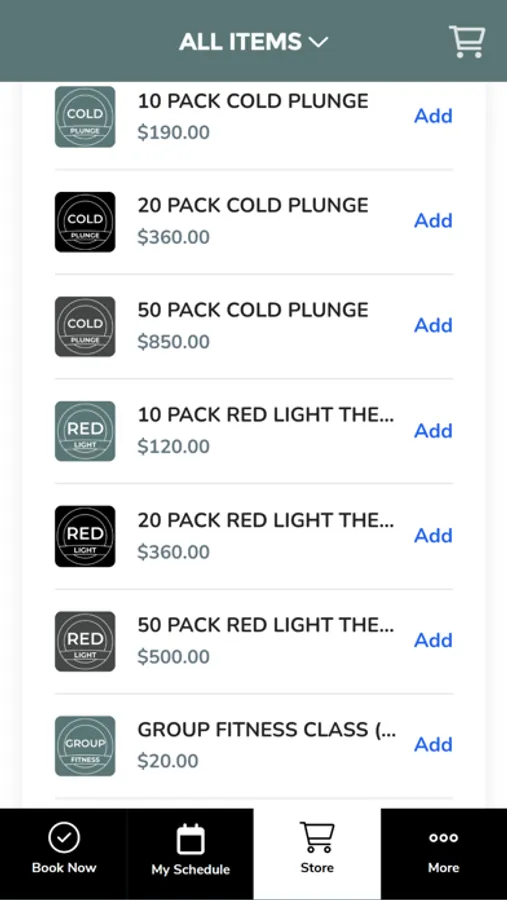Open the shopping cart icon in header
The image size is (507, 900).
point(467,41)
